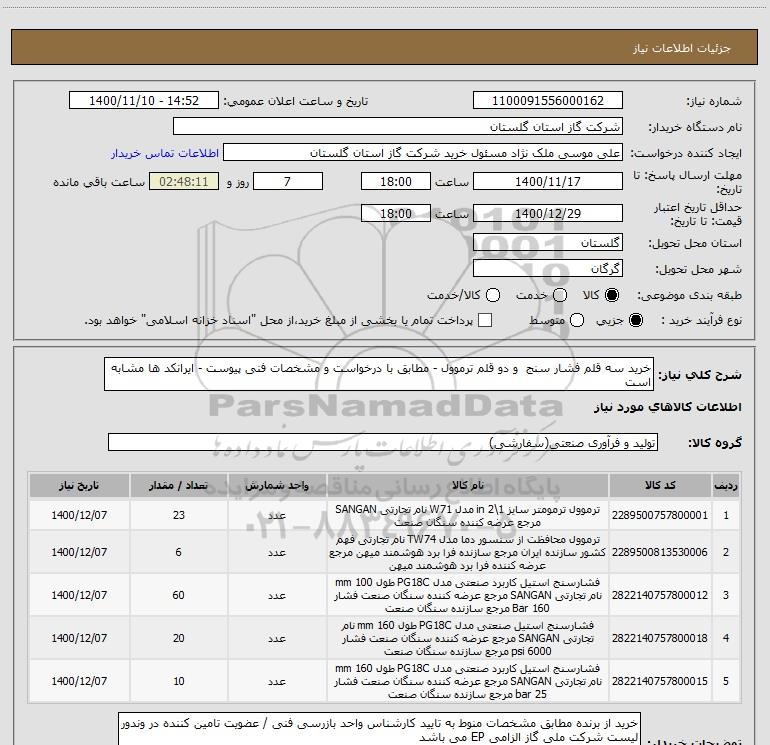The image size is (770, 745).
Task: Click the announcement date field 1400/11/10 - 14:52
Action: [x=144, y=101]
